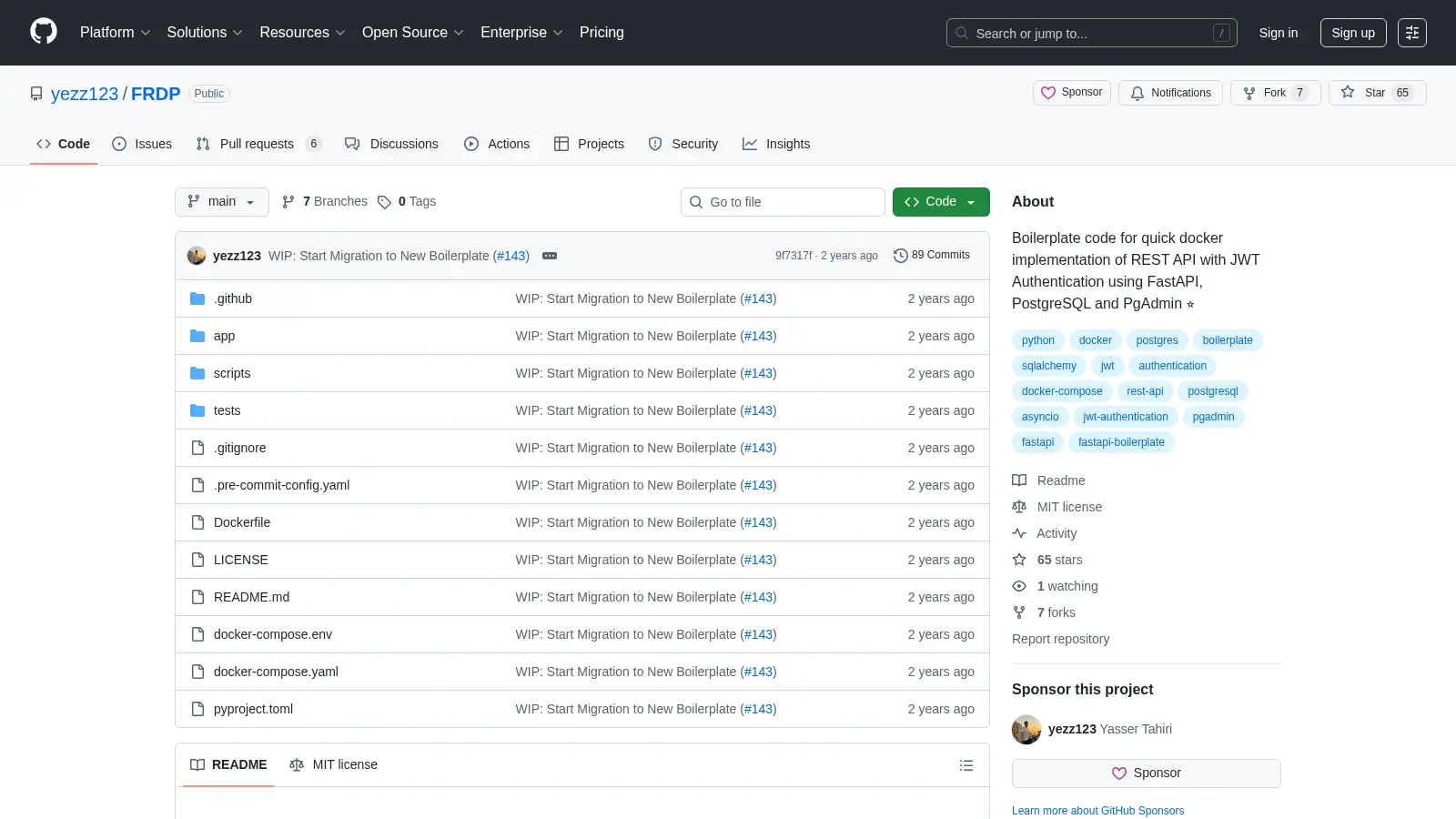Switch to the Discussions tab

391,144
